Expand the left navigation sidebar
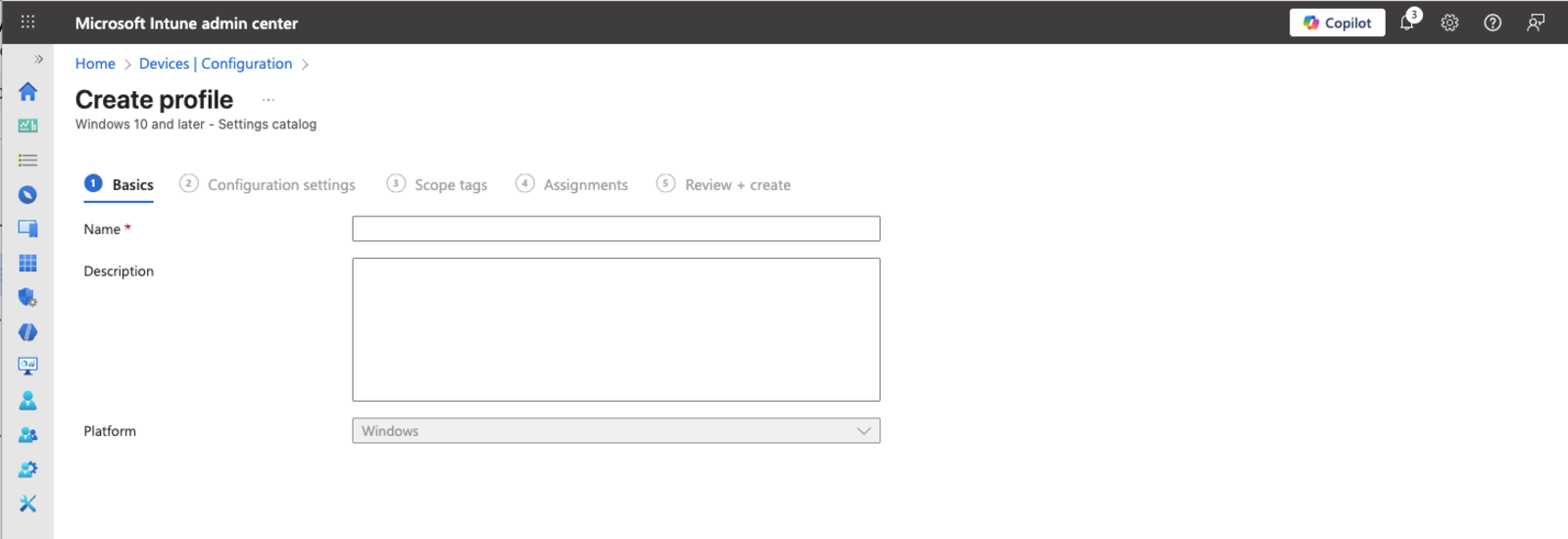The image size is (1568, 539). (x=39, y=59)
